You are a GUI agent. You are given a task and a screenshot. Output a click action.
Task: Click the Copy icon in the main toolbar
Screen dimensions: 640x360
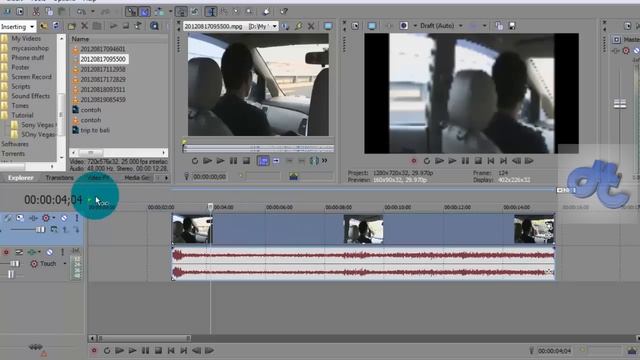pos(49,11)
